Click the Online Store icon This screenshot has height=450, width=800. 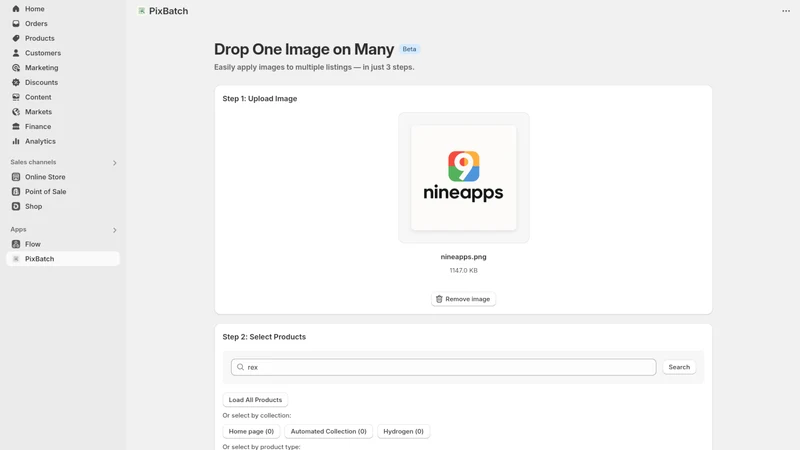tap(16, 177)
